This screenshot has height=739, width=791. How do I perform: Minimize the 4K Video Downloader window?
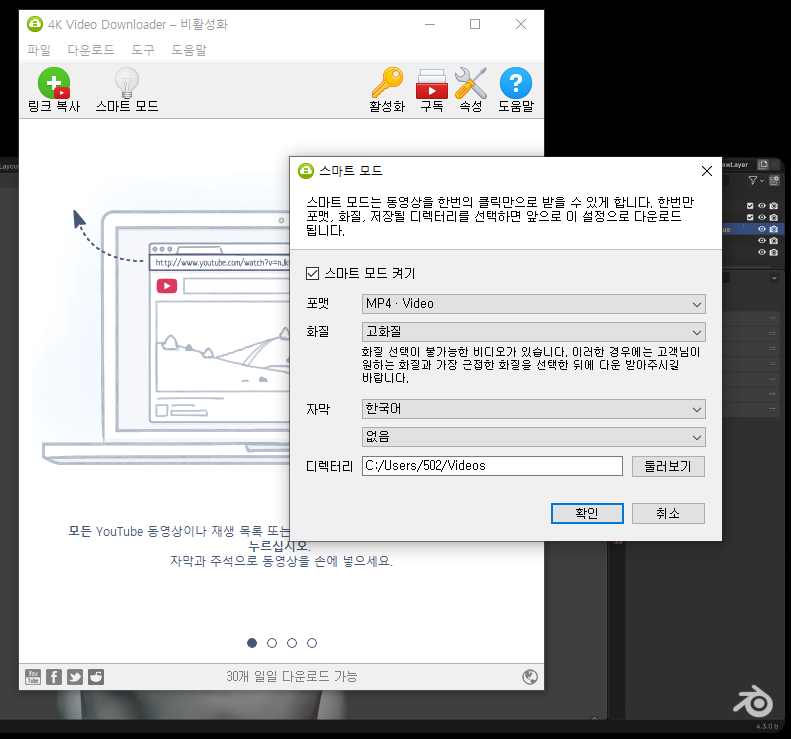click(x=430, y=24)
